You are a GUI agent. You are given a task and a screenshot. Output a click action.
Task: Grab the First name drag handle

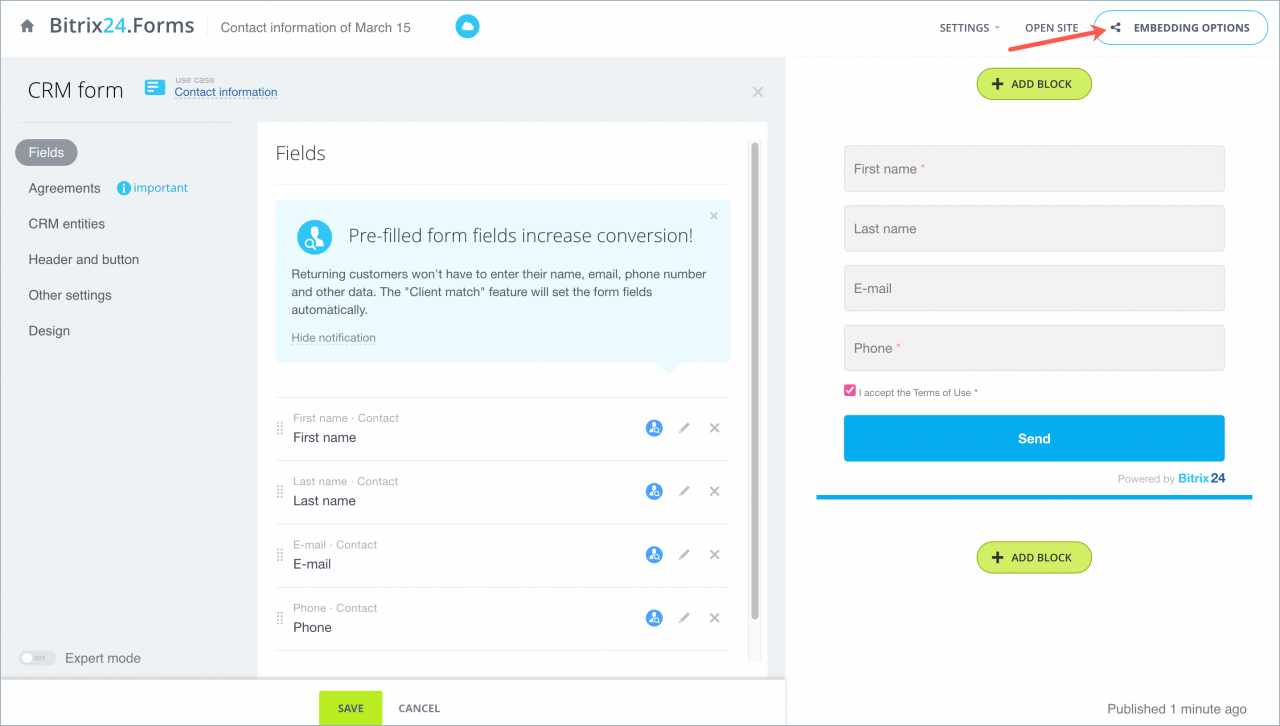pyautogui.click(x=280, y=428)
